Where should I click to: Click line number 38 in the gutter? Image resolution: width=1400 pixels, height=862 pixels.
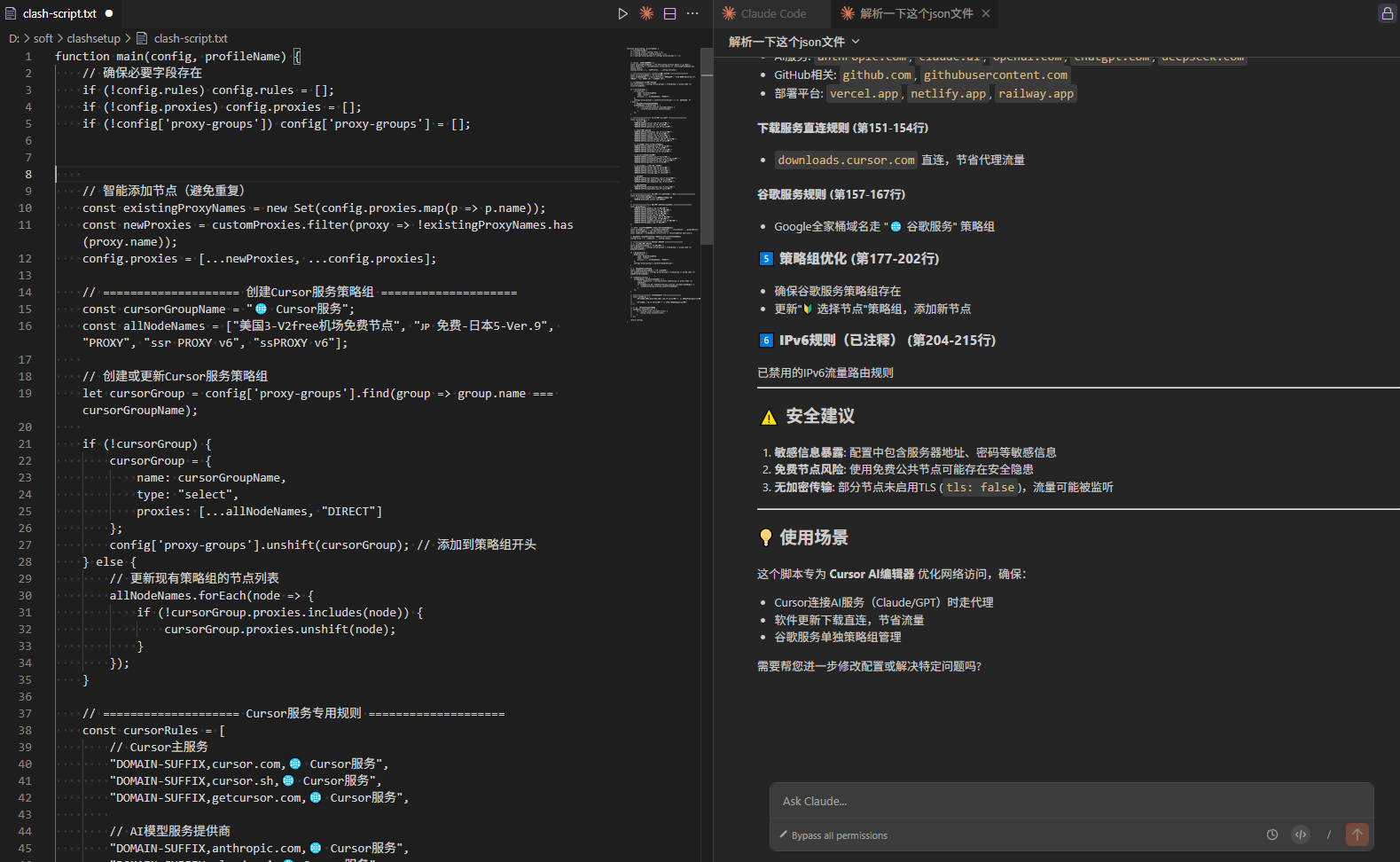25,730
